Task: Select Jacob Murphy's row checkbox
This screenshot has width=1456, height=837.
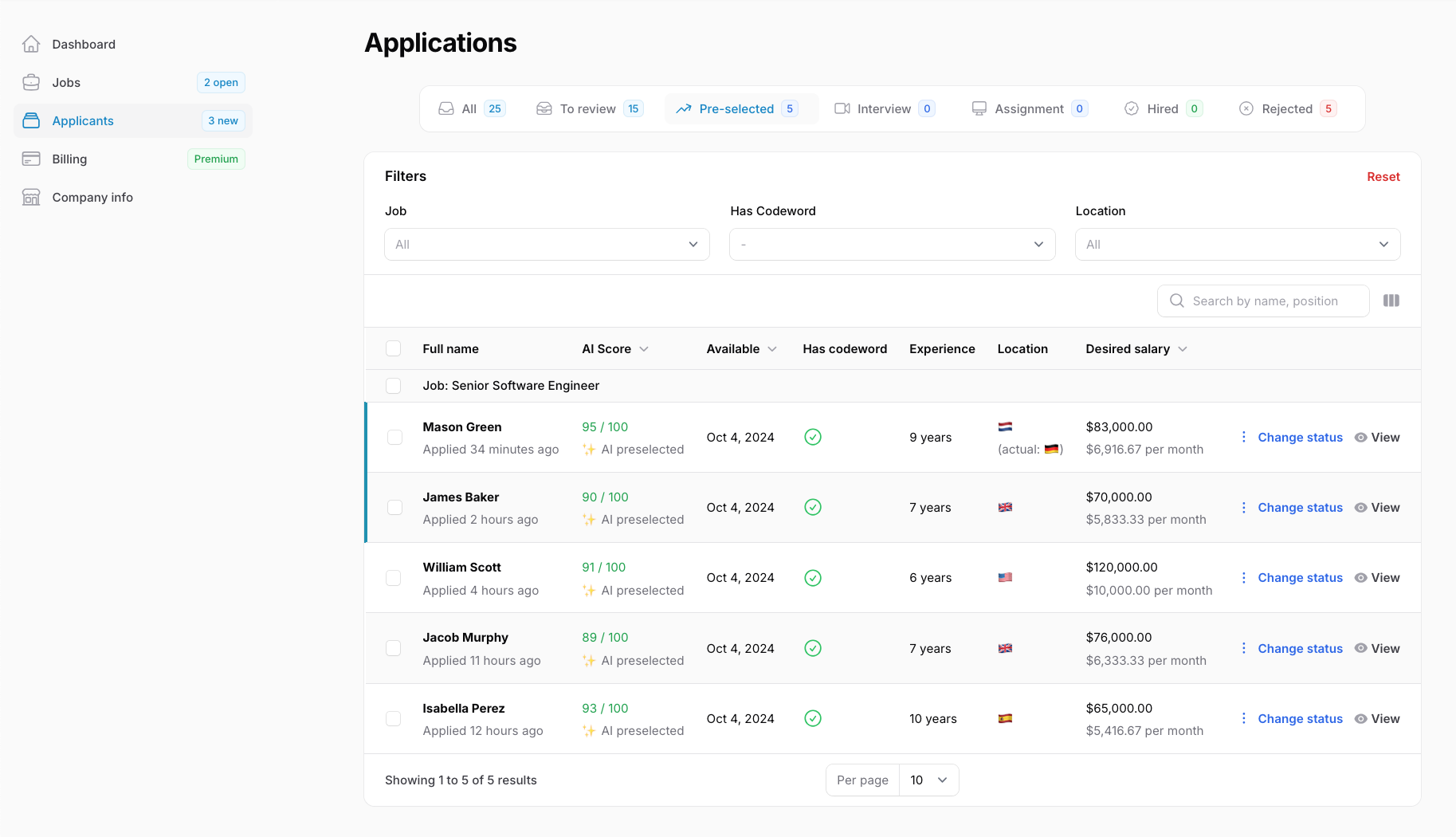Action: click(394, 648)
